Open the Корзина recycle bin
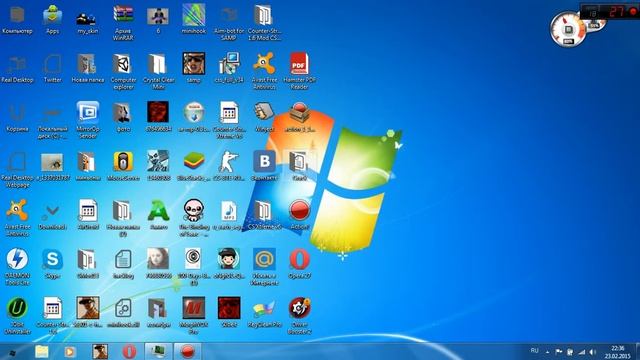The width and height of the screenshot is (640, 360). point(17,118)
